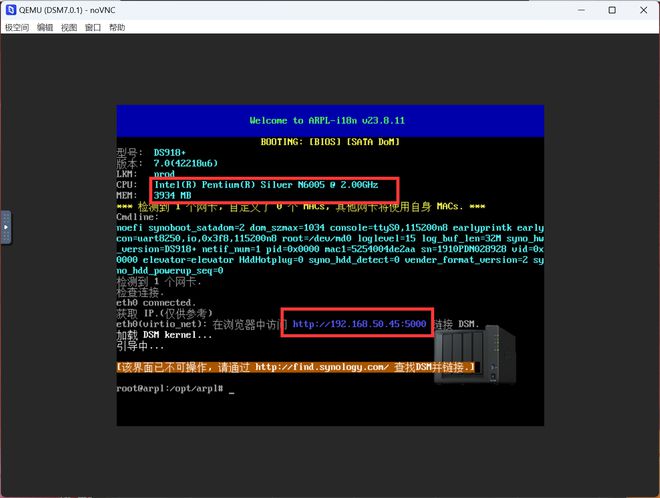Screen dimensions: 660x498
Task: Click the QEMU app icon in title bar
Action: (11, 10)
